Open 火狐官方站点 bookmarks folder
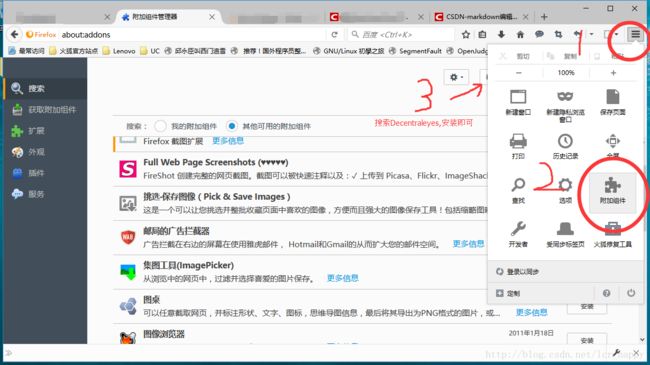Image resolution: width=650 pixels, height=365 pixels. (x=73, y=51)
